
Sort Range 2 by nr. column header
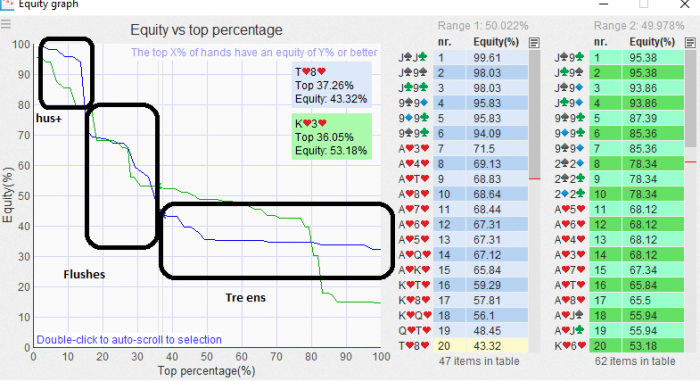pyautogui.click(x=600, y=42)
